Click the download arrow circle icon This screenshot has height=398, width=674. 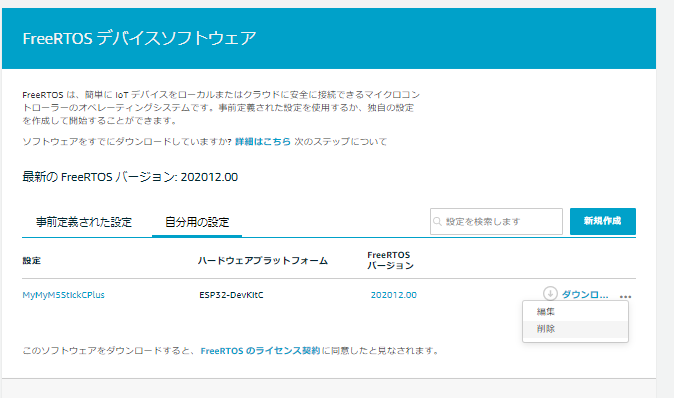(550, 294)
